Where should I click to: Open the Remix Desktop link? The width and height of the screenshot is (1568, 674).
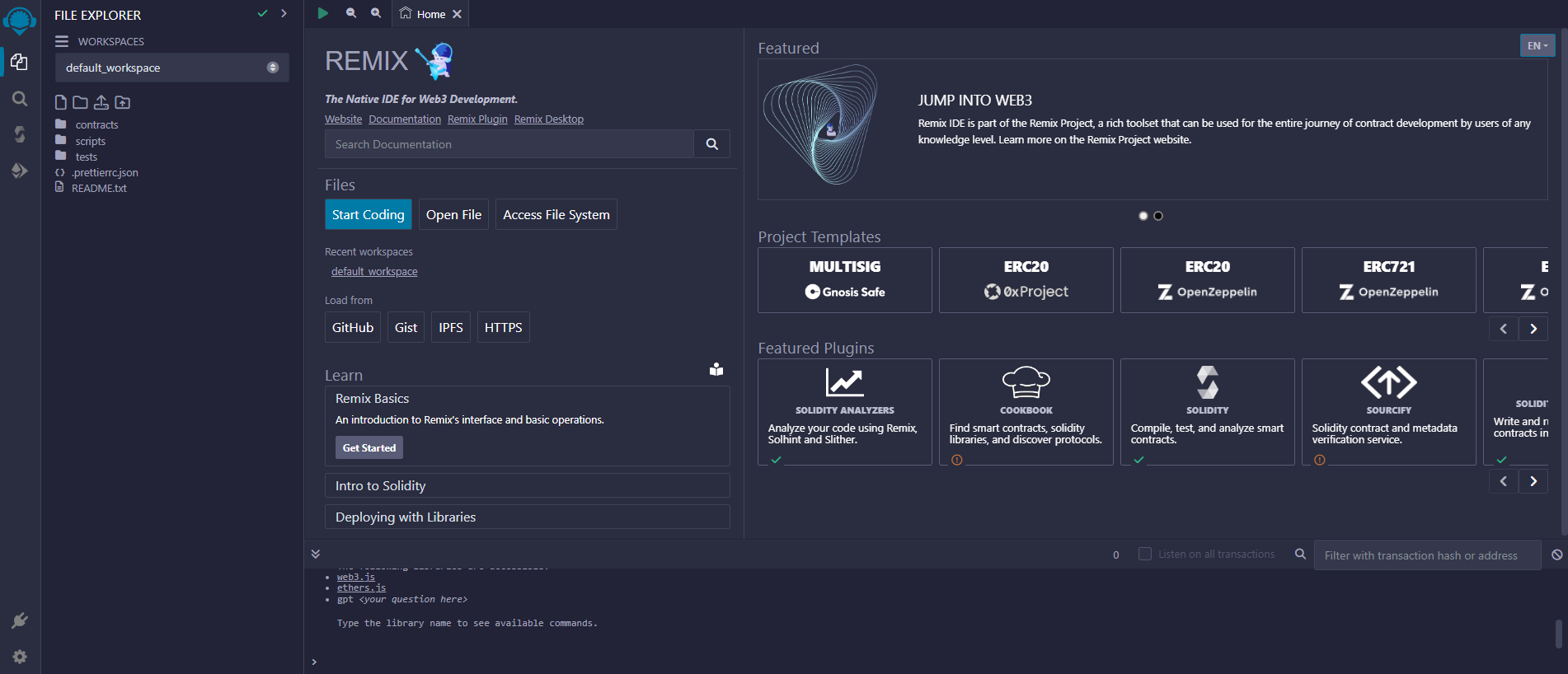click(x=549, y=119)
